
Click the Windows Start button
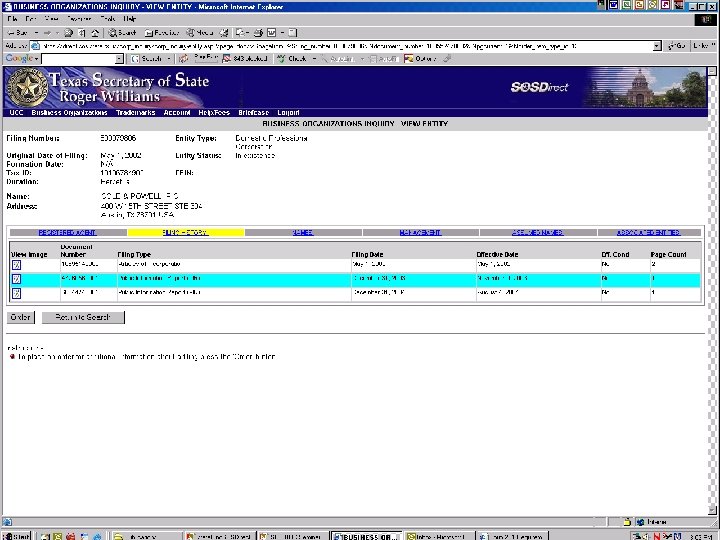[16, 536]
